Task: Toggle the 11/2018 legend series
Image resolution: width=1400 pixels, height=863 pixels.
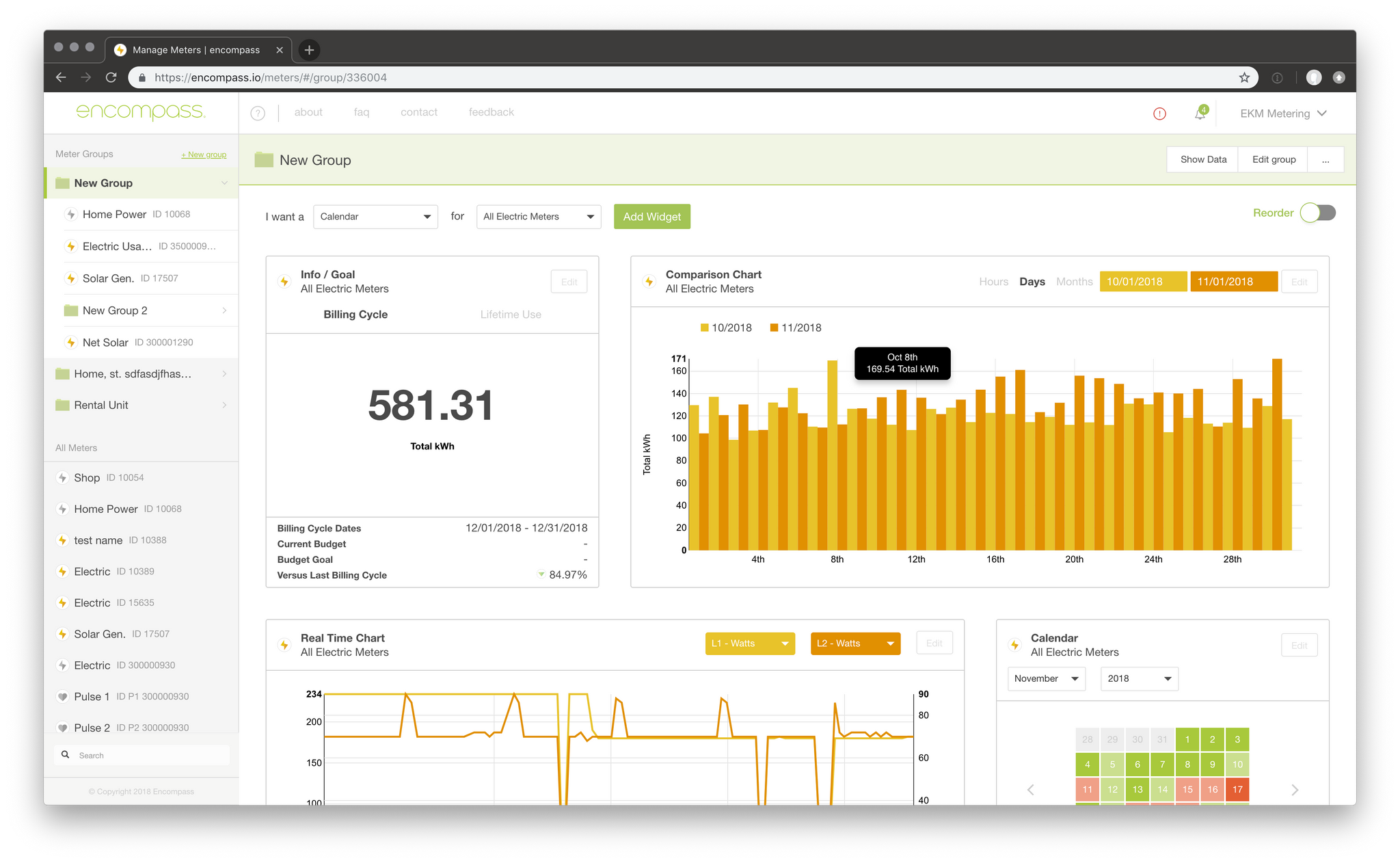Action: point(795,328)
